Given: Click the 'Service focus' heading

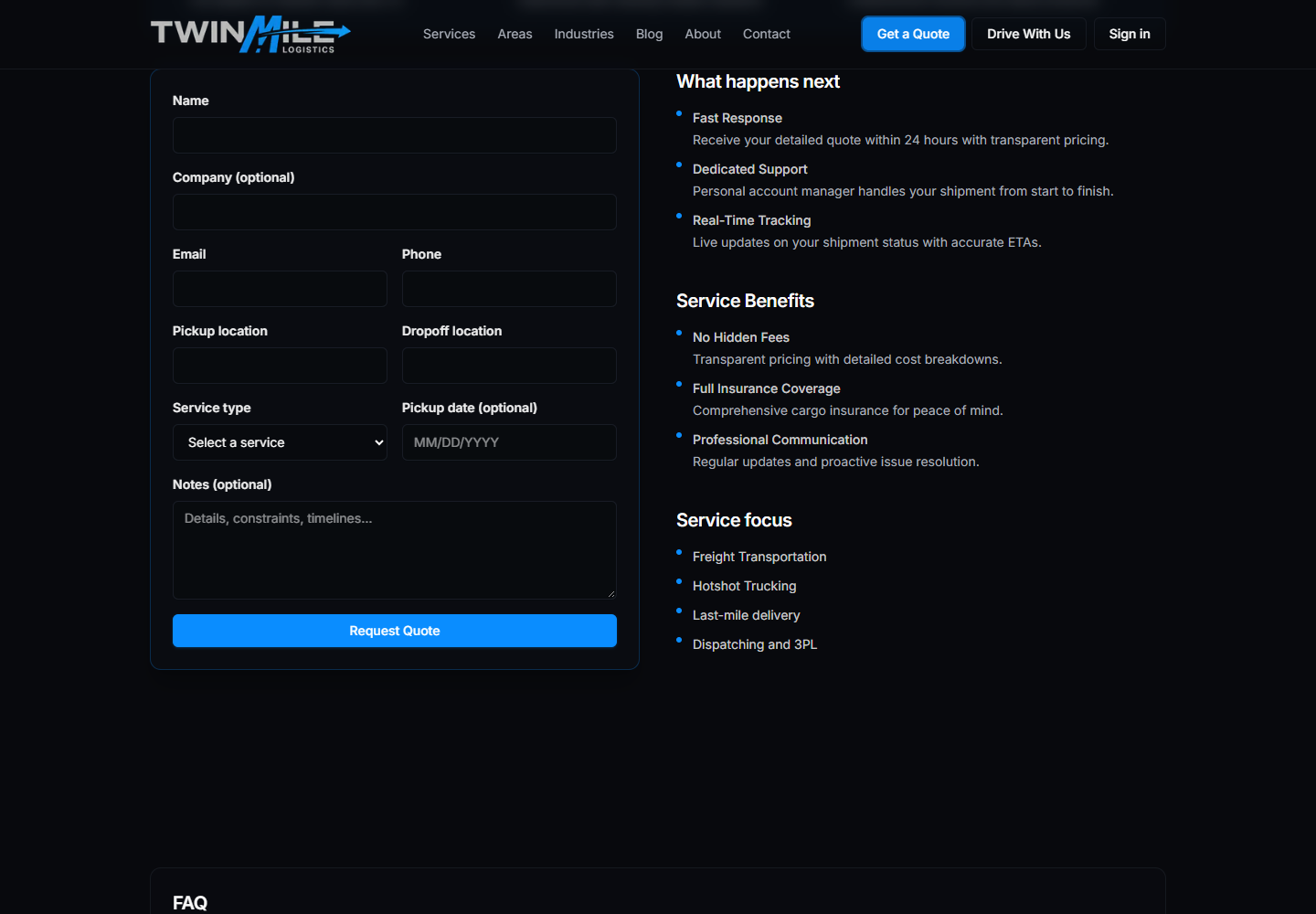Looking at the screenshot, I should pyautogui.click(x=734, y=520).
